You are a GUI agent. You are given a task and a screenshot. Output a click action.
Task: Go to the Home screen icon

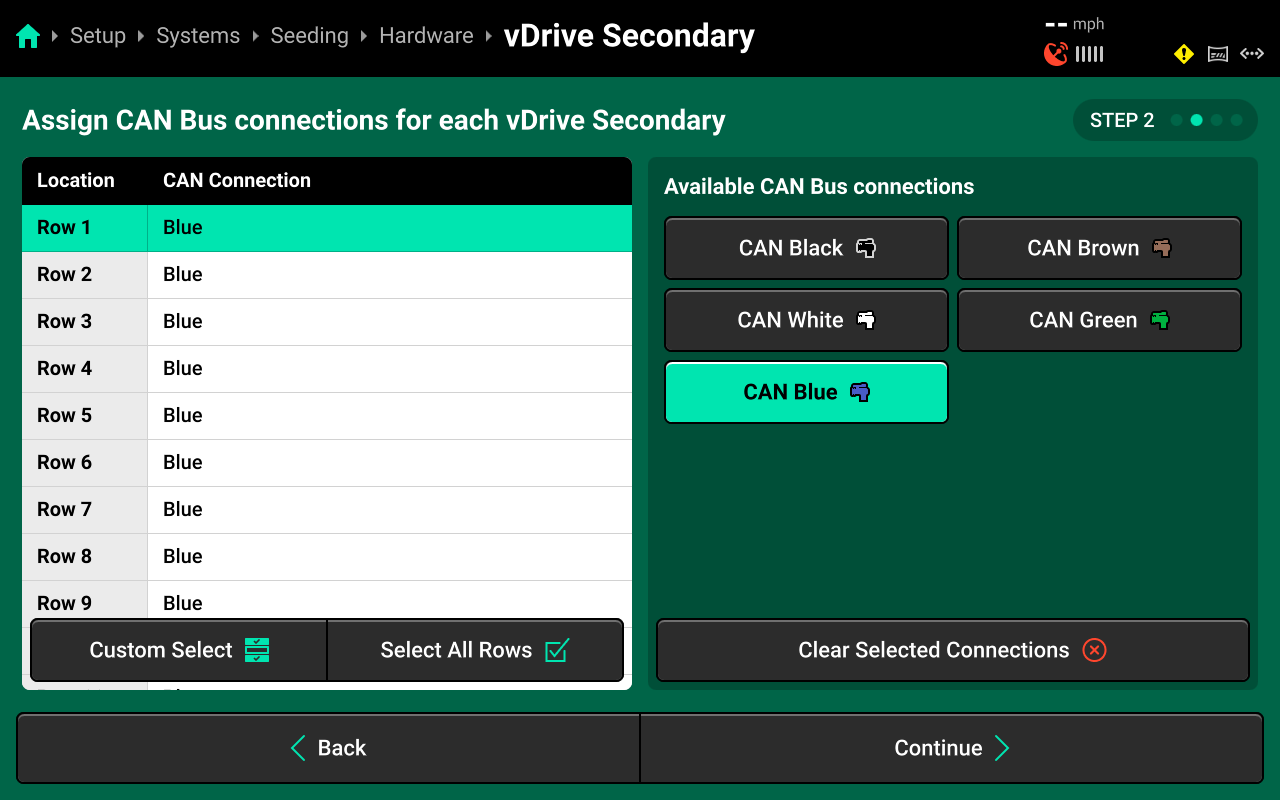[28, 37]
